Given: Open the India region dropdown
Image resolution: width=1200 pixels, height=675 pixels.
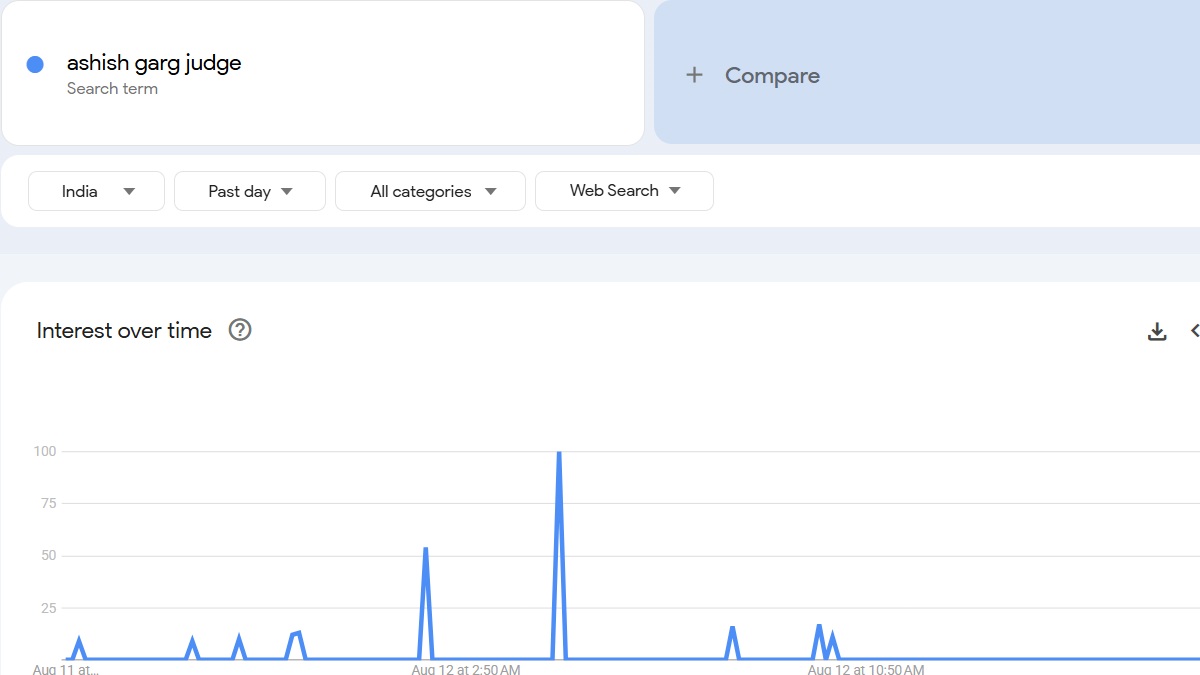Looking at the screenshot, I should [x=96, y=191].
